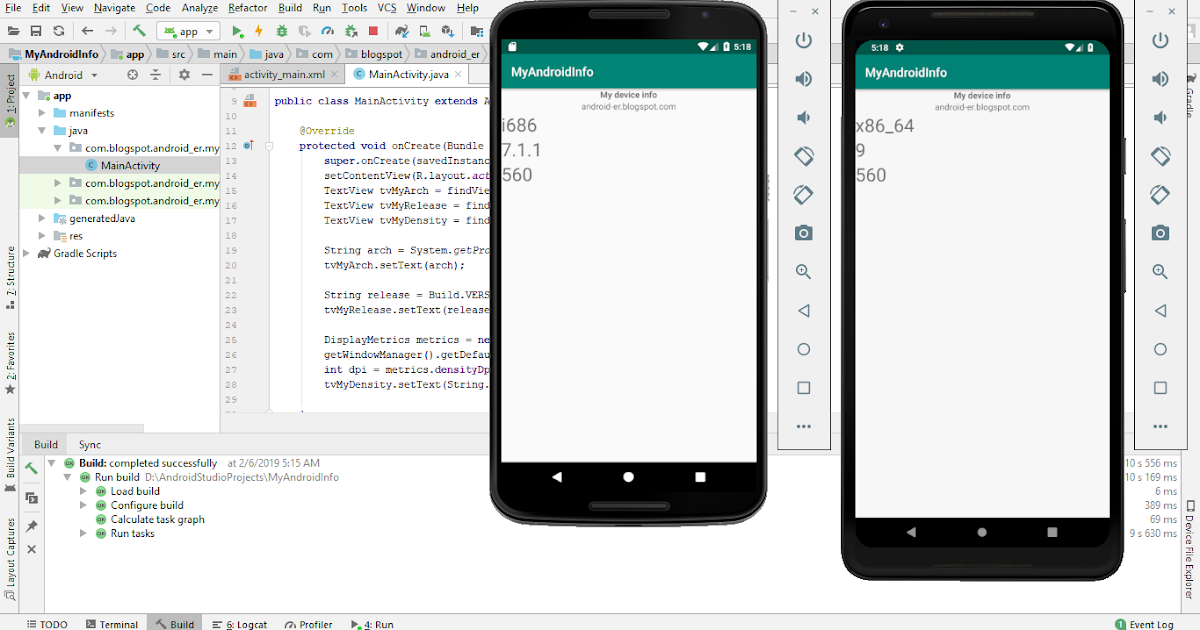
Task: Rotate the emulator counterclockwise
Action: [x=804, y=156]
